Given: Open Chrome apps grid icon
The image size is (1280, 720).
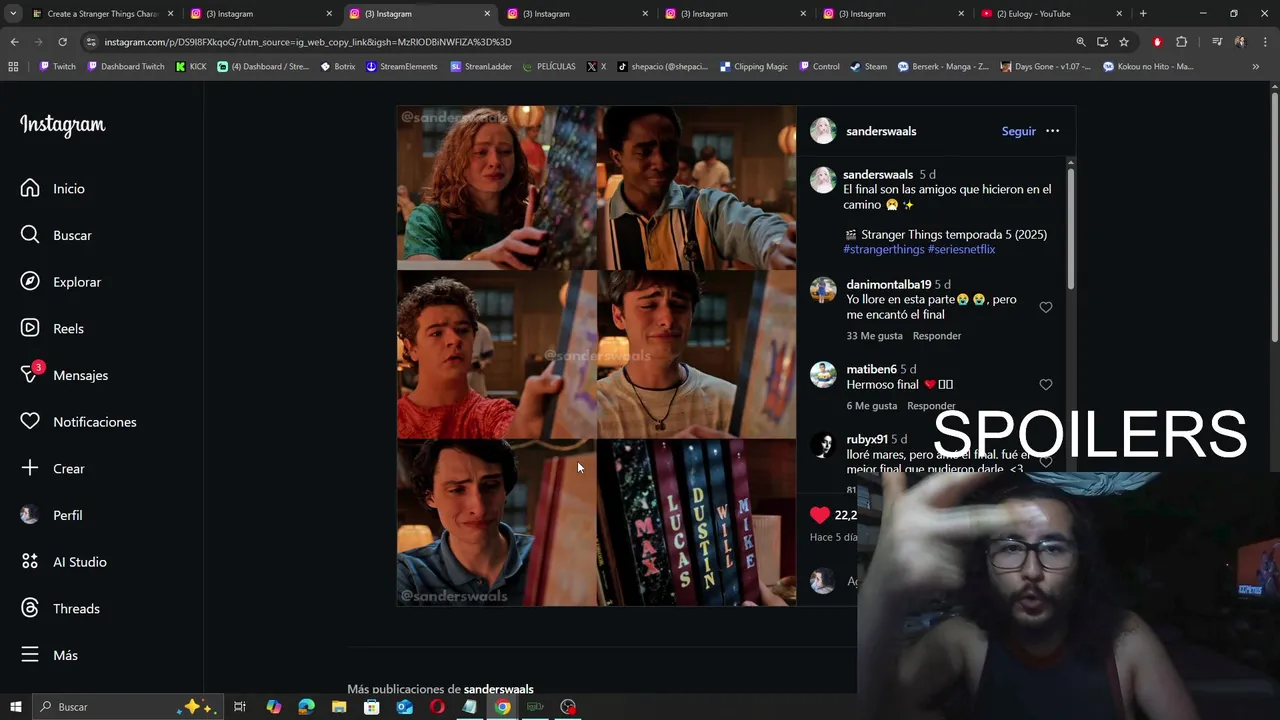Looking at the screenshot, I should coord(13,67).
